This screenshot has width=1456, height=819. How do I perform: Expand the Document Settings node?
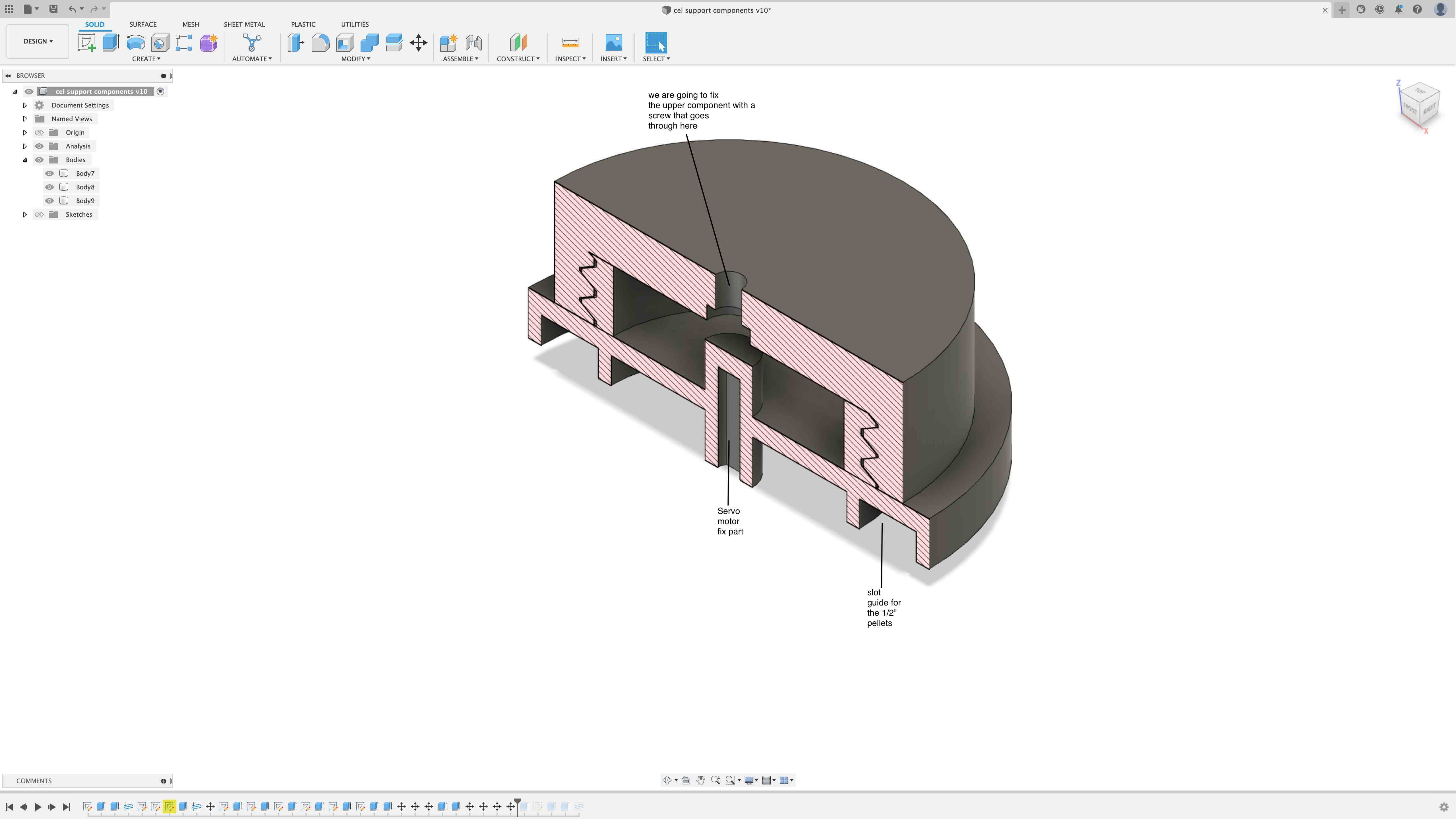(x=25, y=105)
